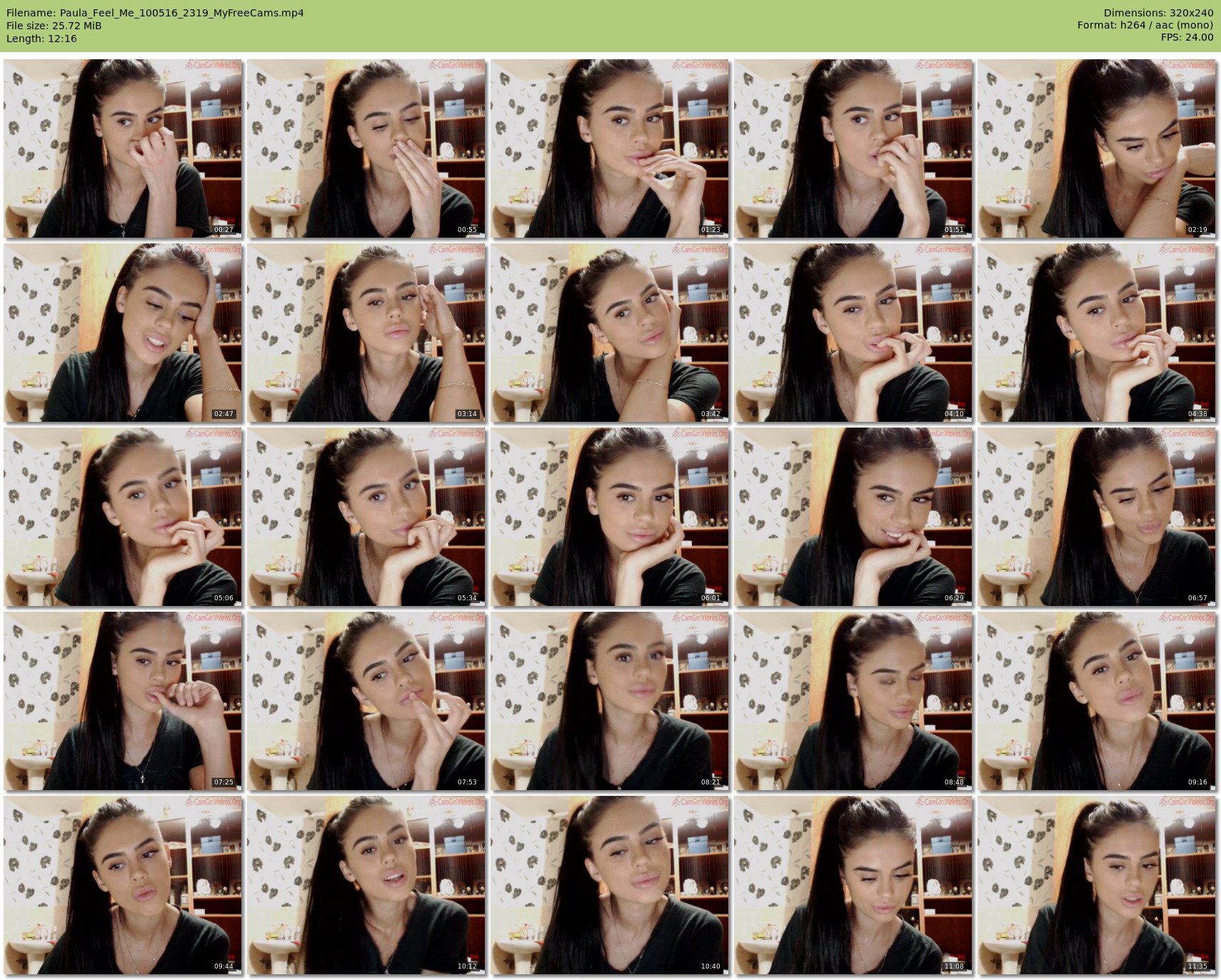Click the Filename line in the header
This screenshot has width=1221, height=980.
coord(155,13)
